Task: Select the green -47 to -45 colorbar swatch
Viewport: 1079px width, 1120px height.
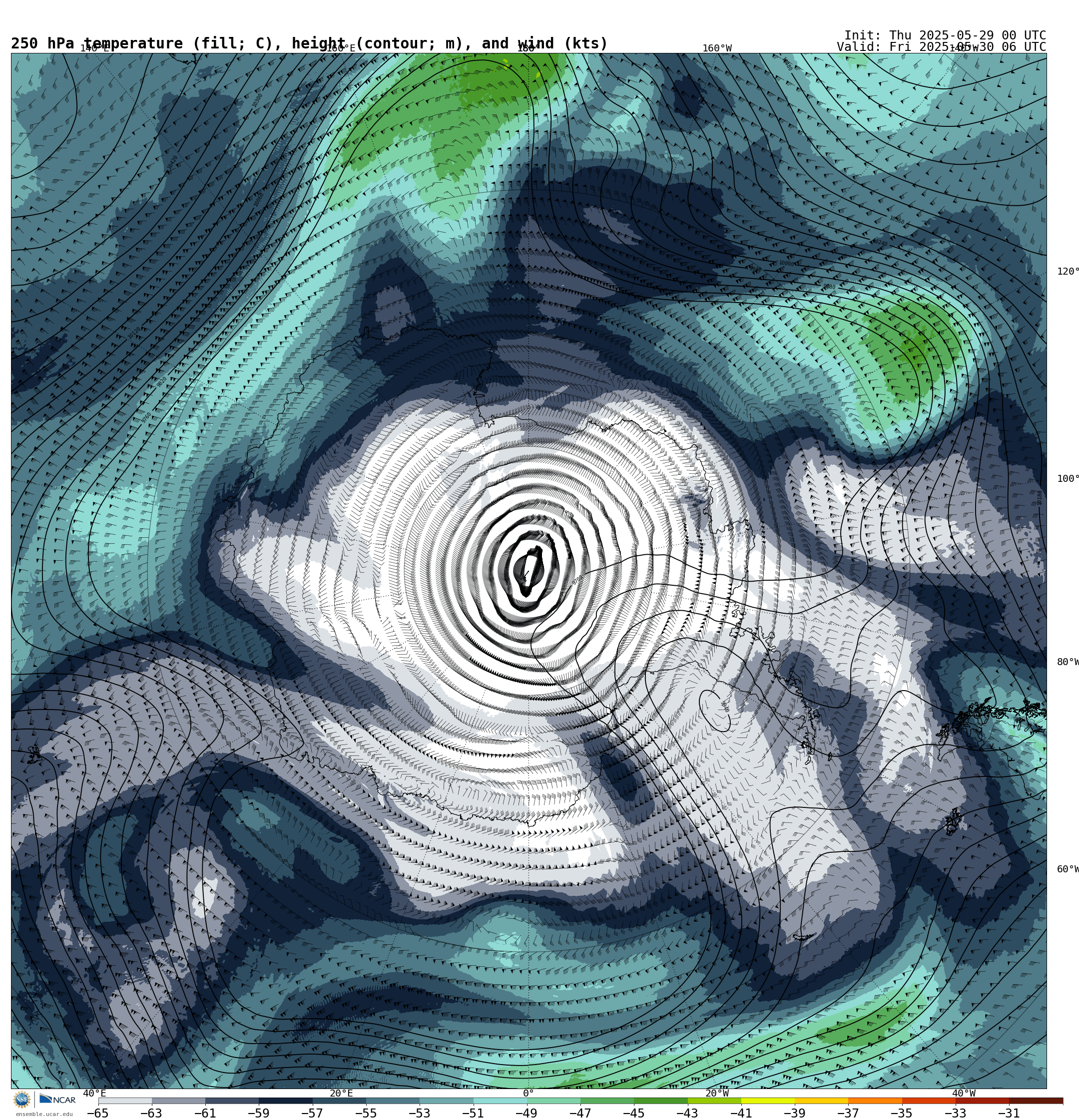Action: [607, 1101]
